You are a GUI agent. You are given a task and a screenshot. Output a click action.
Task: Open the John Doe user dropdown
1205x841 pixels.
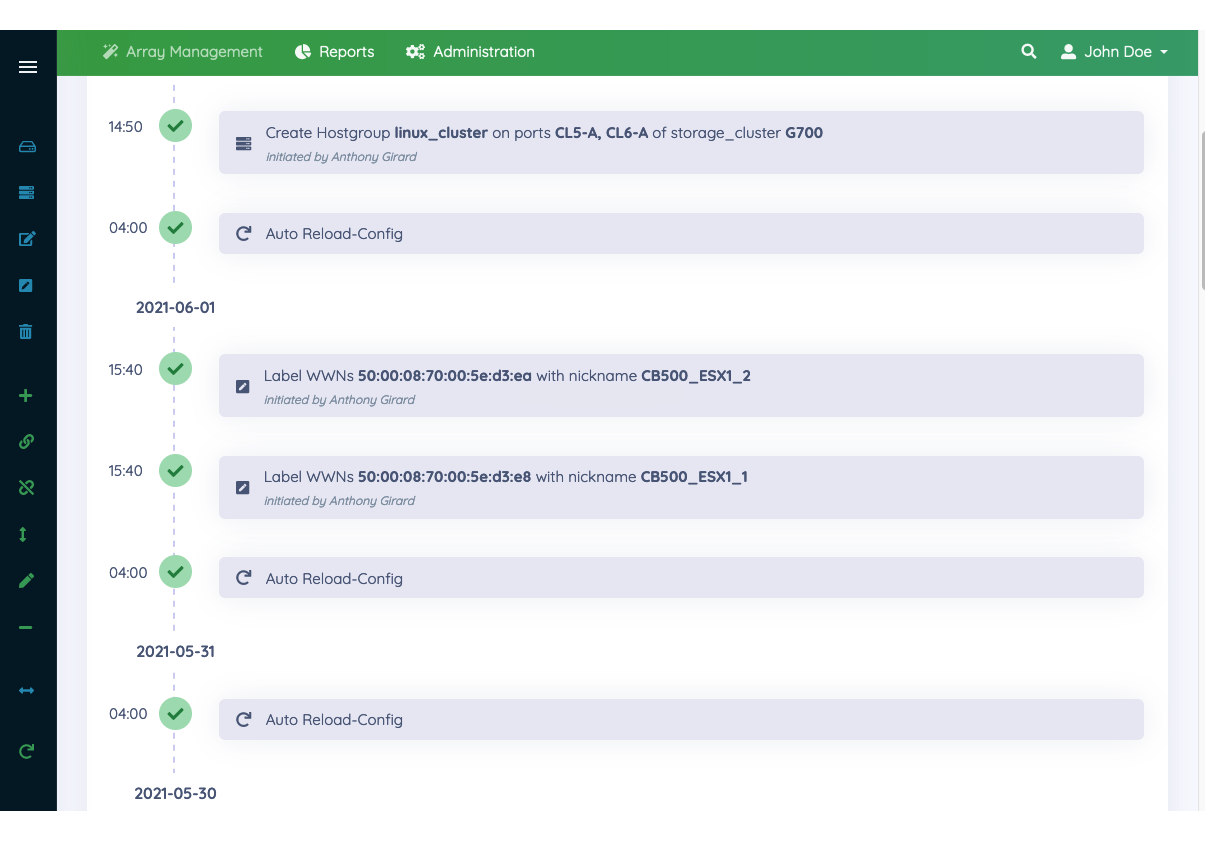(x=1114, y=52)
